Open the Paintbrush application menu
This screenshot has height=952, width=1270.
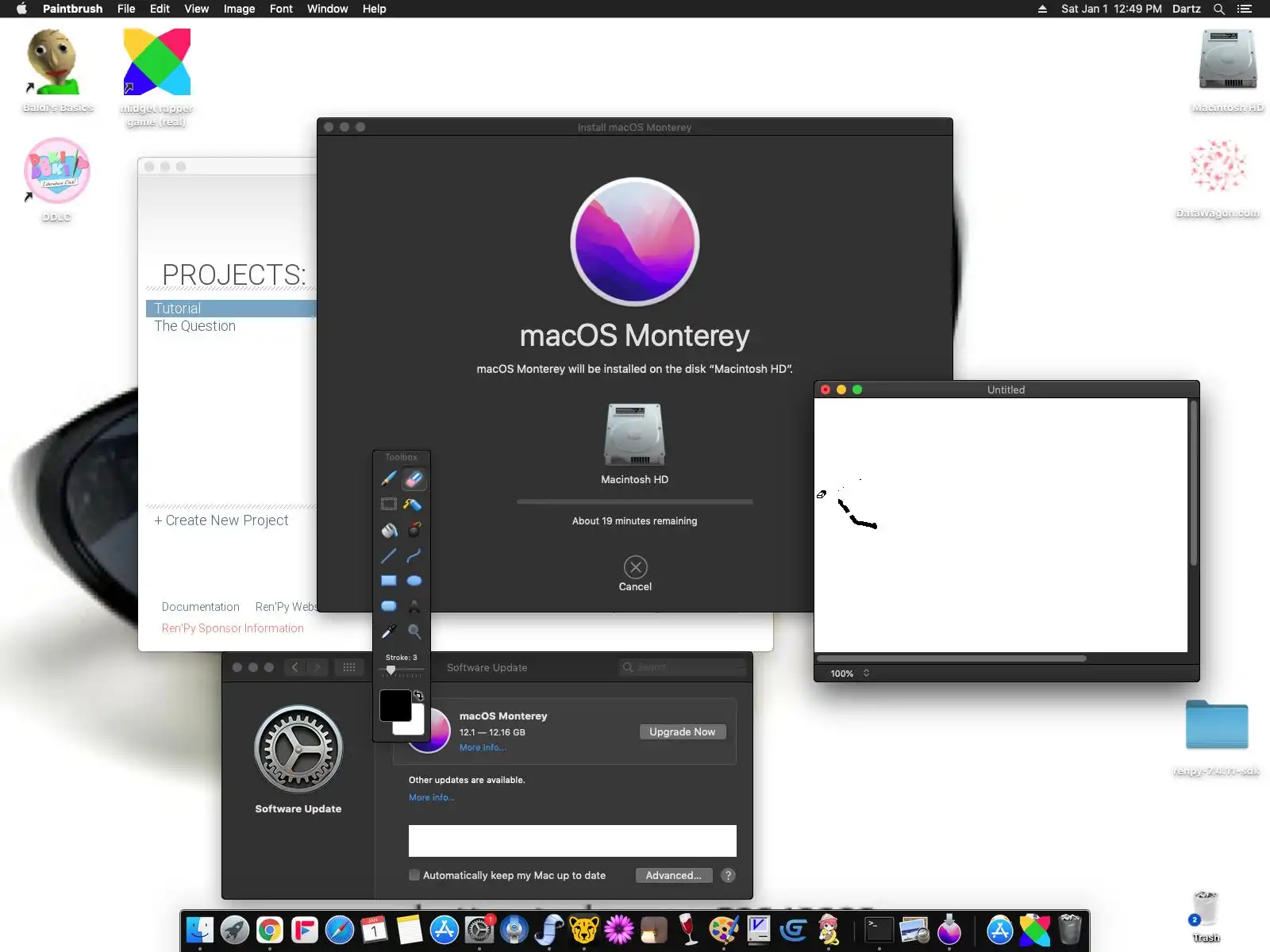pos(72,9)
